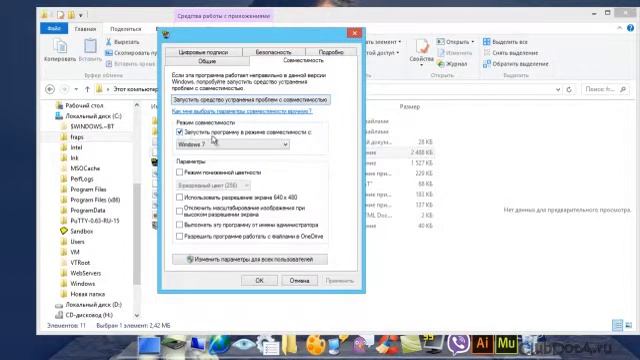Viewport: 640px width, 360px height.
Task: Select Локальный диск (D:) in tree
Action: (93, 304)
